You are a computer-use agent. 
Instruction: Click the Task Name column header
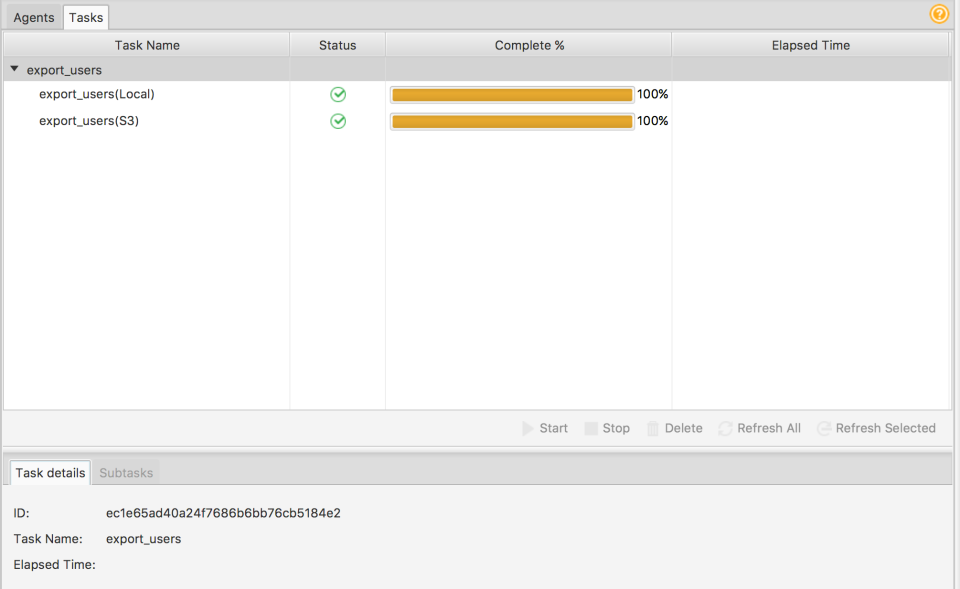tap(146, 45)
